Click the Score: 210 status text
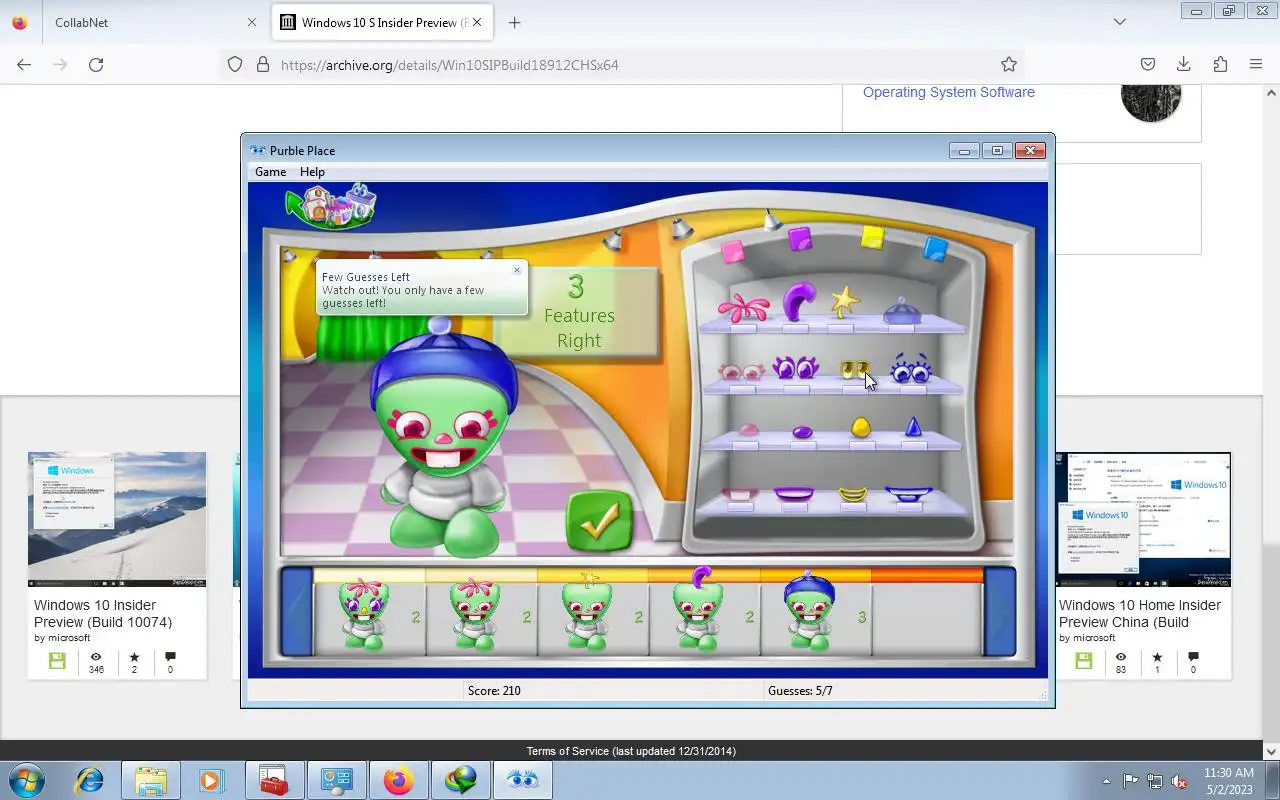The width and height of the screenshot is (1280, 800). point(494,691)
